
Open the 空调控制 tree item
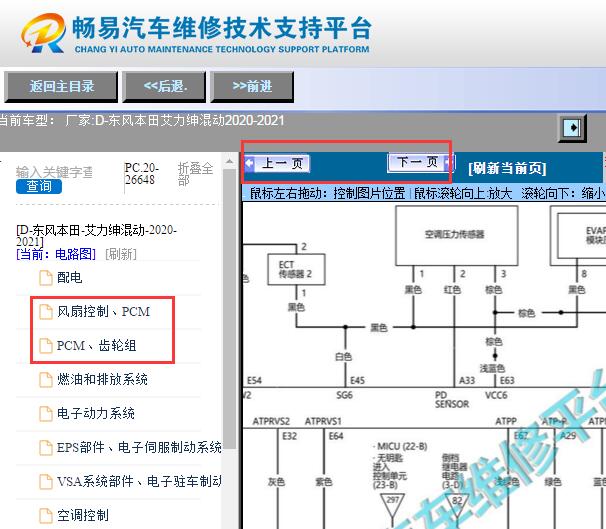83,515
